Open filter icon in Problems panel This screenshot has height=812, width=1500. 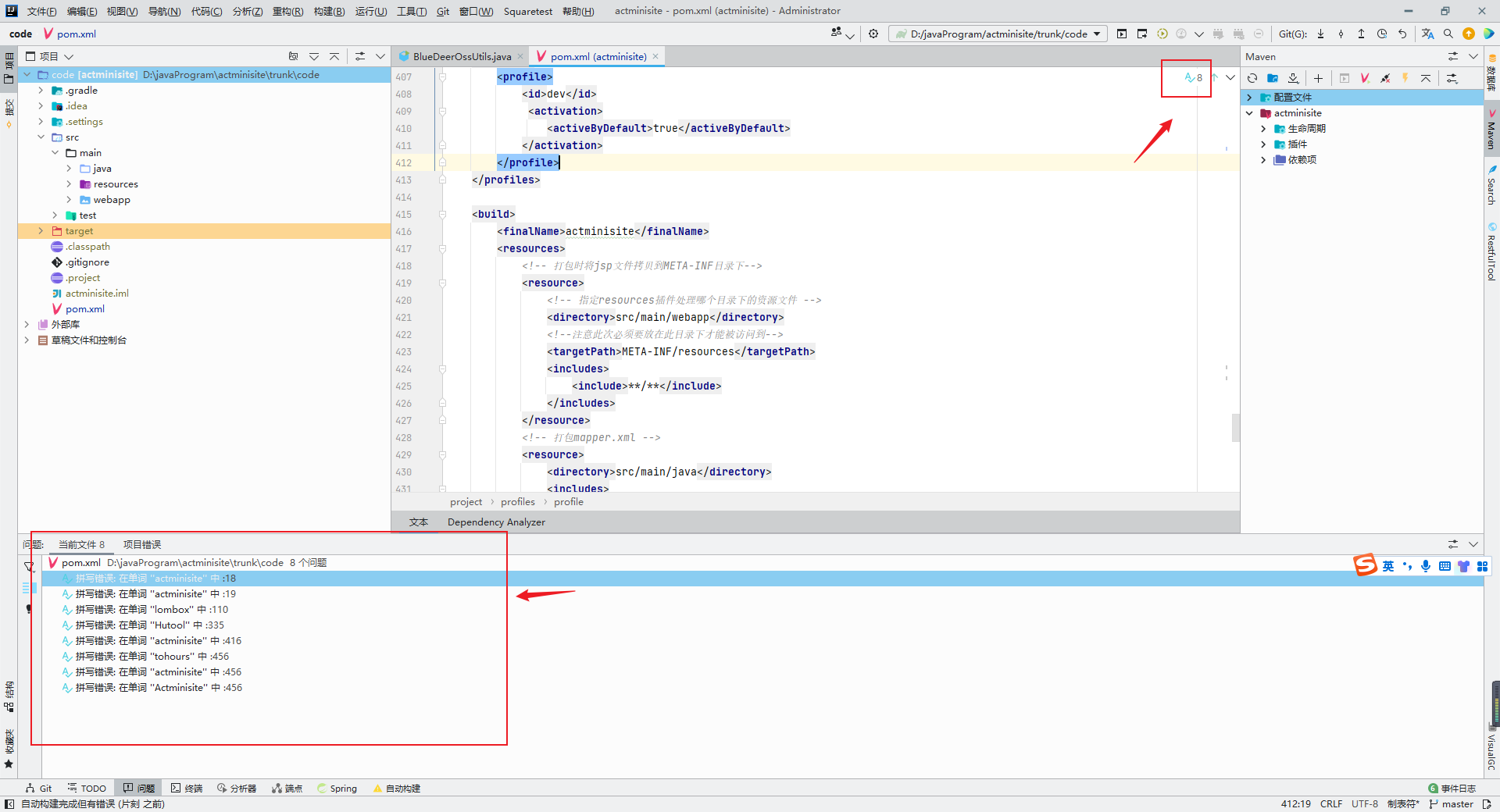click(x=29, y=566)
